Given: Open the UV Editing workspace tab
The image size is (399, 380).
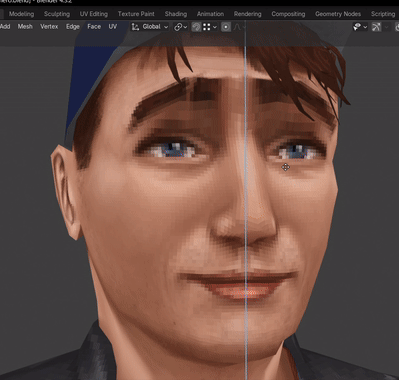Looking at the screenshot, I should click(x=94, y=14).
